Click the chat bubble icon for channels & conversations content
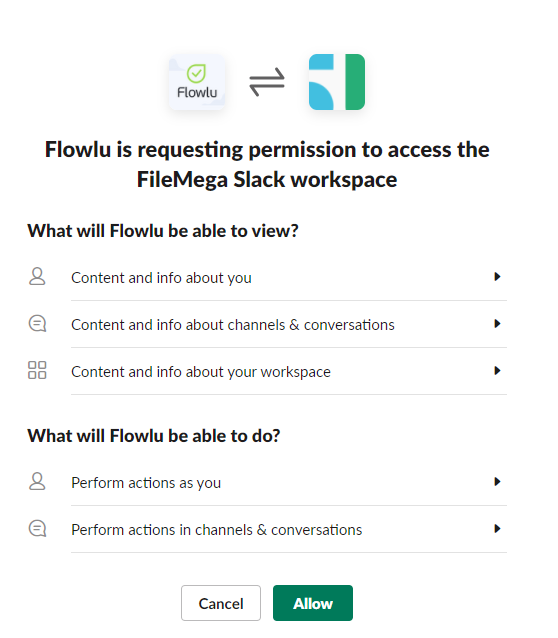The height and width of the screenshot is (638, 558). point(37,324)
